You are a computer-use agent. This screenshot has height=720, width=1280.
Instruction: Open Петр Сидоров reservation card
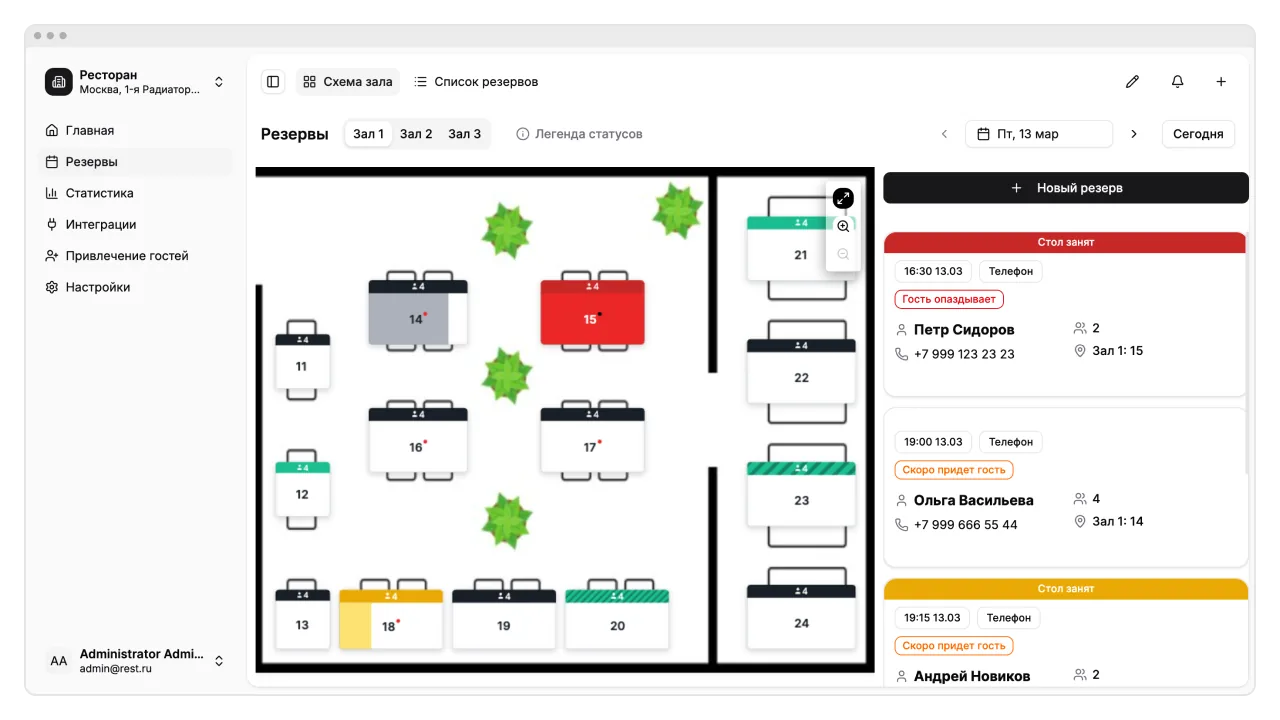point(1066,315)
